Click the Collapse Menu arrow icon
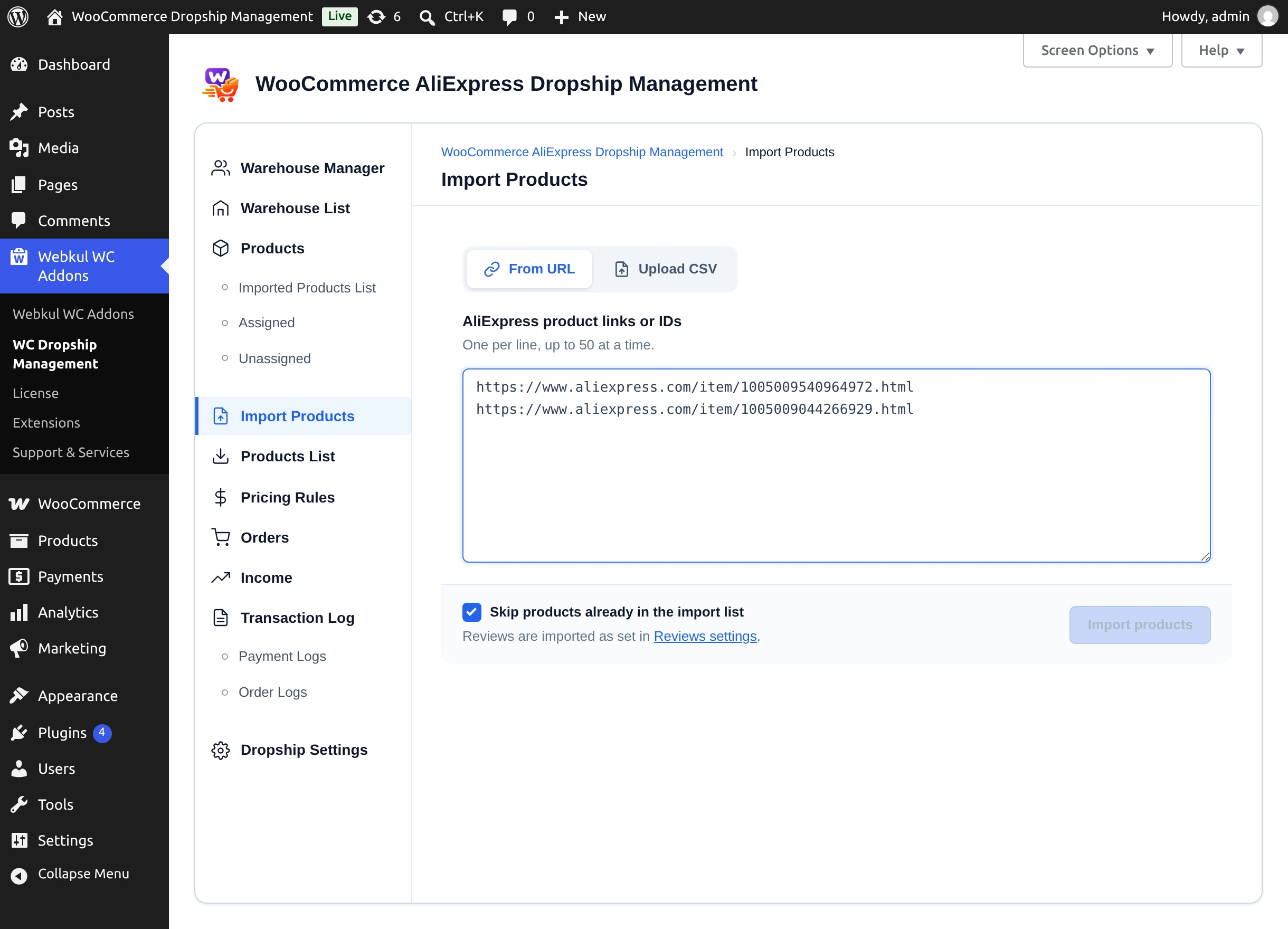 [19, 876]
